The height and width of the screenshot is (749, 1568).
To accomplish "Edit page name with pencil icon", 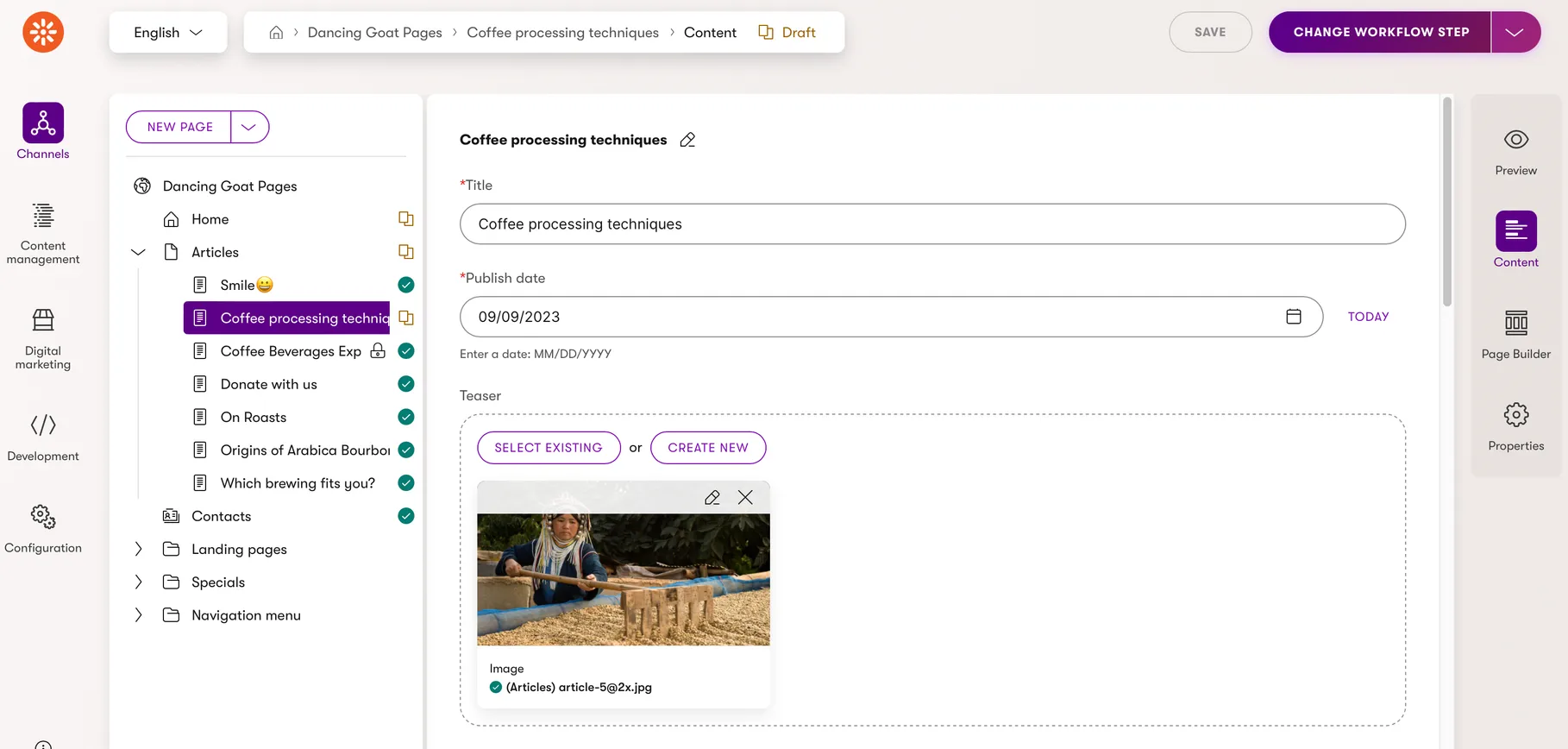I will click(x=687, y=140).
